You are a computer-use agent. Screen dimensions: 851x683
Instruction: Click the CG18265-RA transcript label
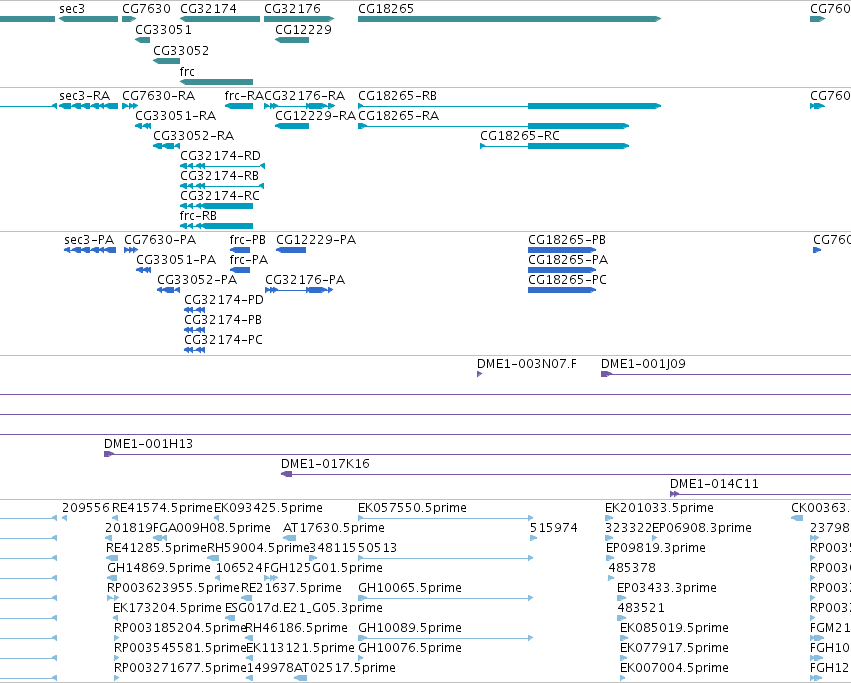(399, 116)
